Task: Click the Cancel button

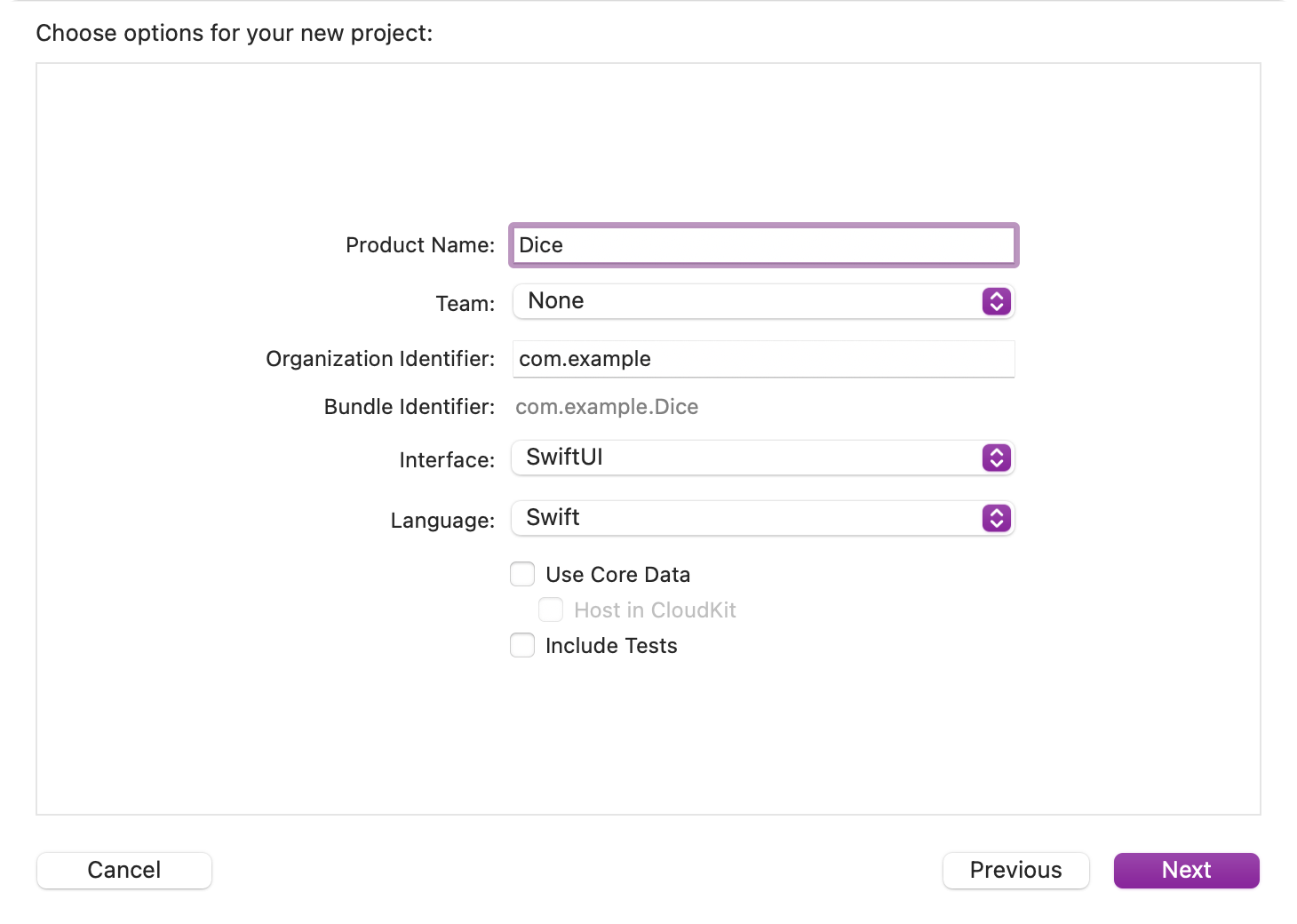Action: tap(124, 870)
